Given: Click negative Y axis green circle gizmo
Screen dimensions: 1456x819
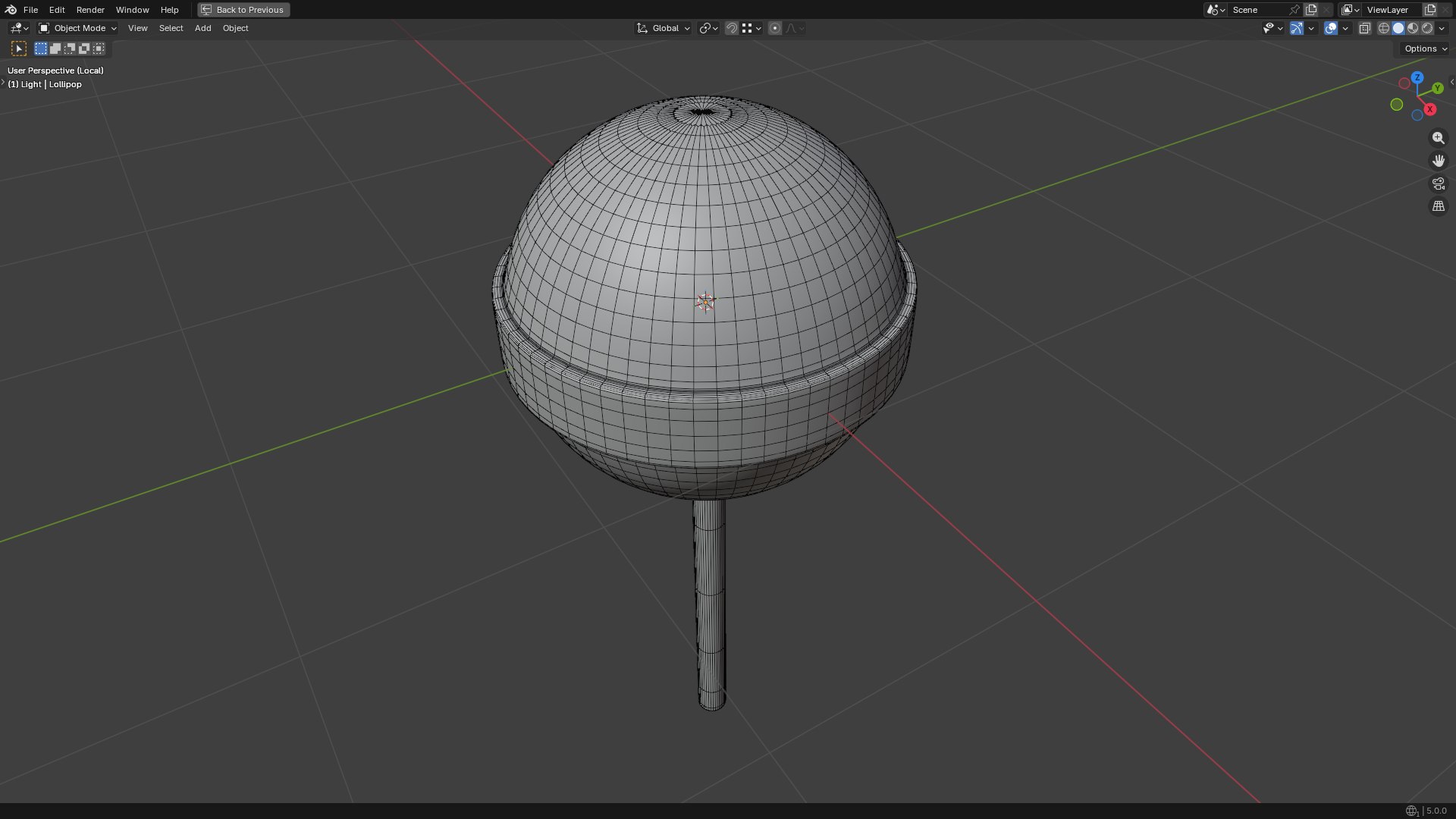Looking at the screenshot, I should pyautogui.click(x=1397, y=105).
